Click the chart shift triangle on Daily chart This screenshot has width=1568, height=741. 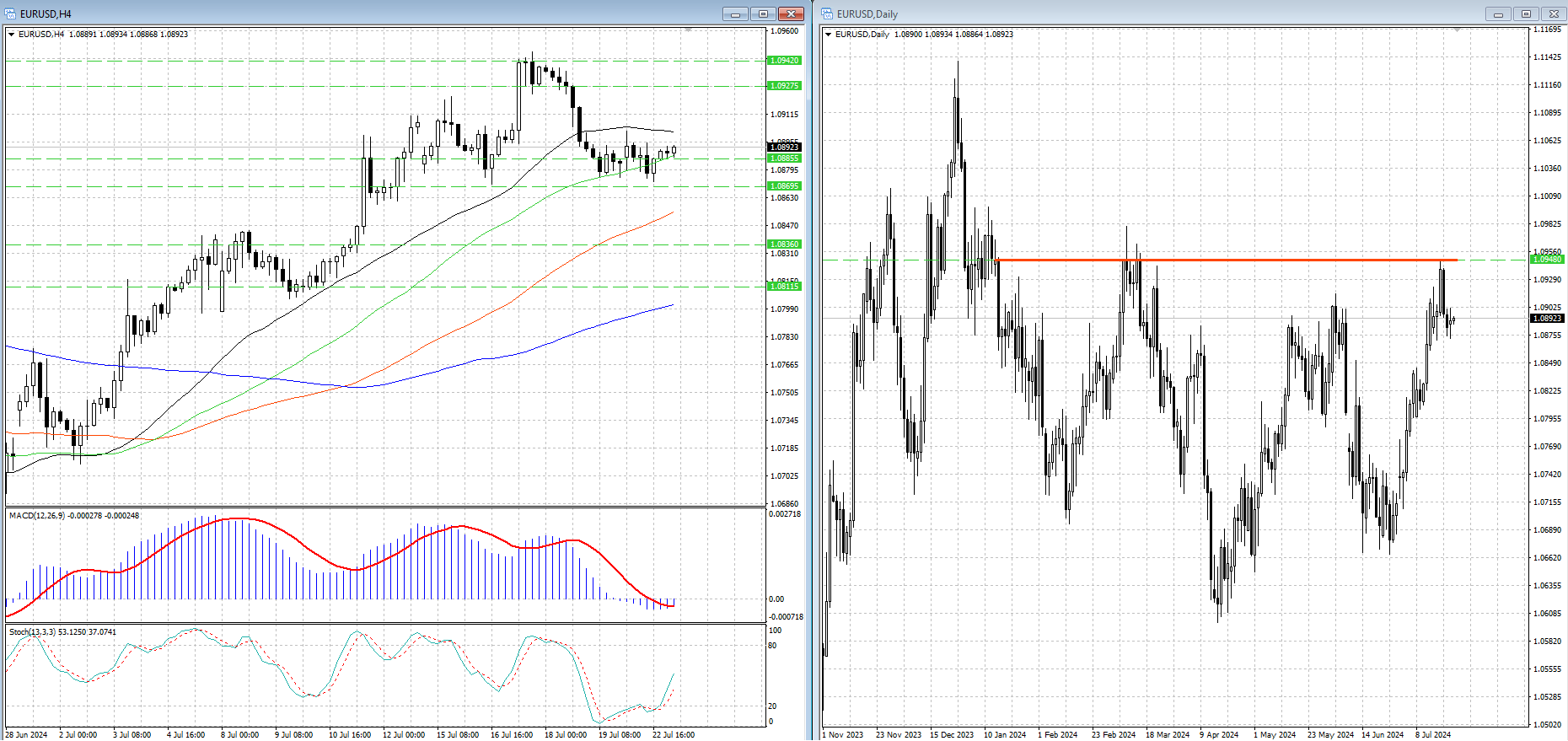click(1457, 30)
